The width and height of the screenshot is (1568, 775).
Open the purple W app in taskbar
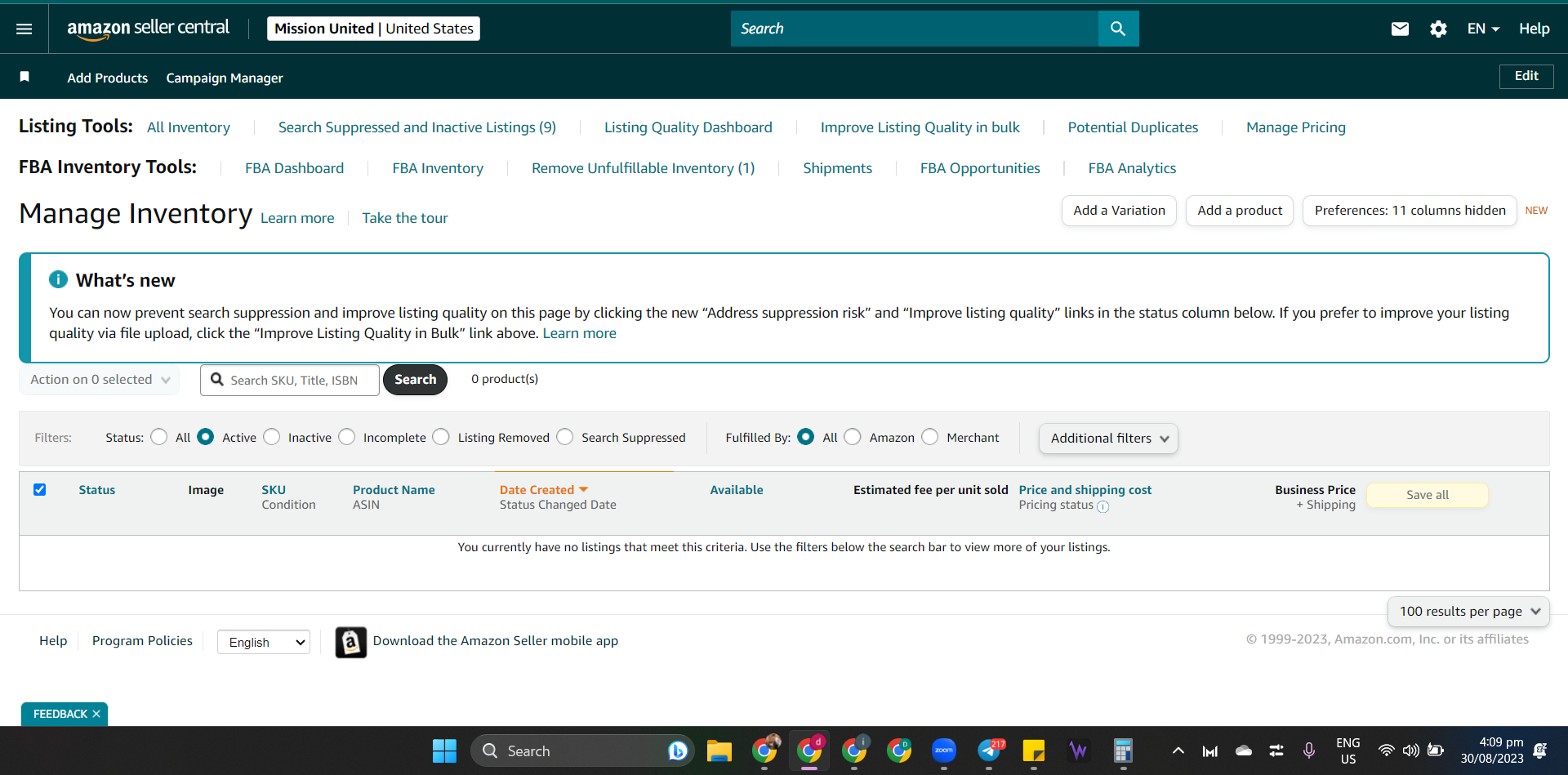coord(1079,751)
